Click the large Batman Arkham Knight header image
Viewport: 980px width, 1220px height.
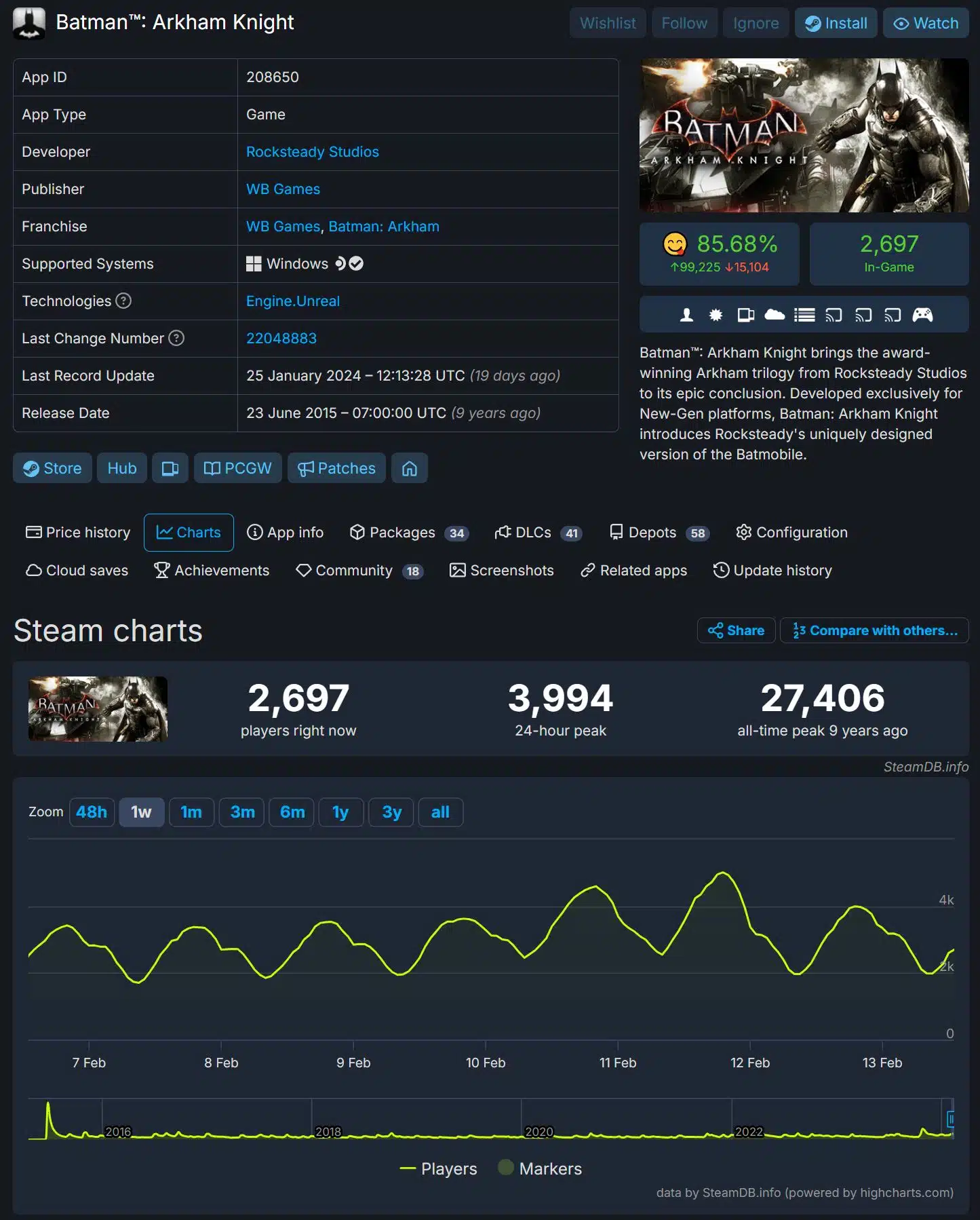[804, 135]
